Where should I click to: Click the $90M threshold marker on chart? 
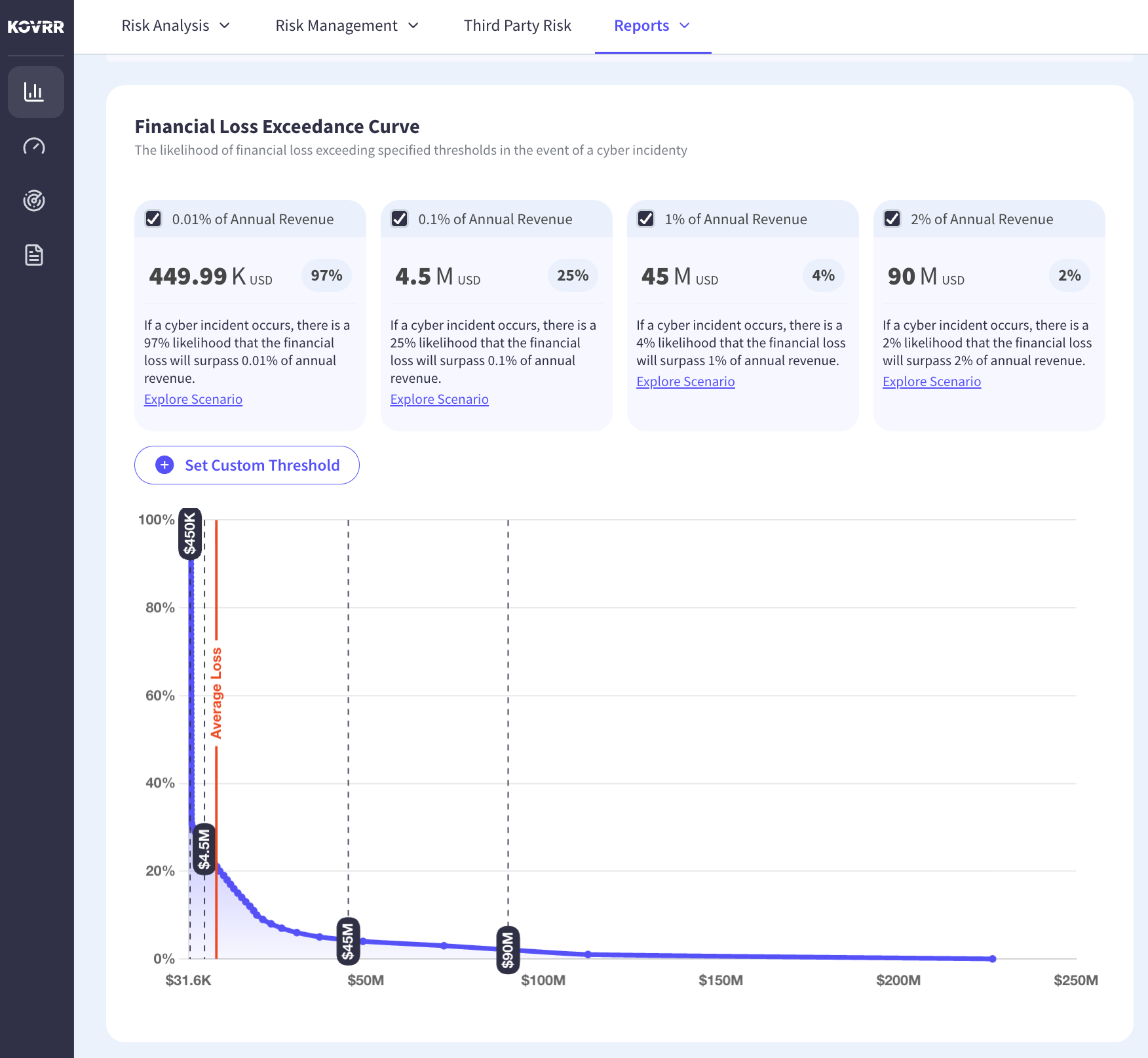[508, 950]
